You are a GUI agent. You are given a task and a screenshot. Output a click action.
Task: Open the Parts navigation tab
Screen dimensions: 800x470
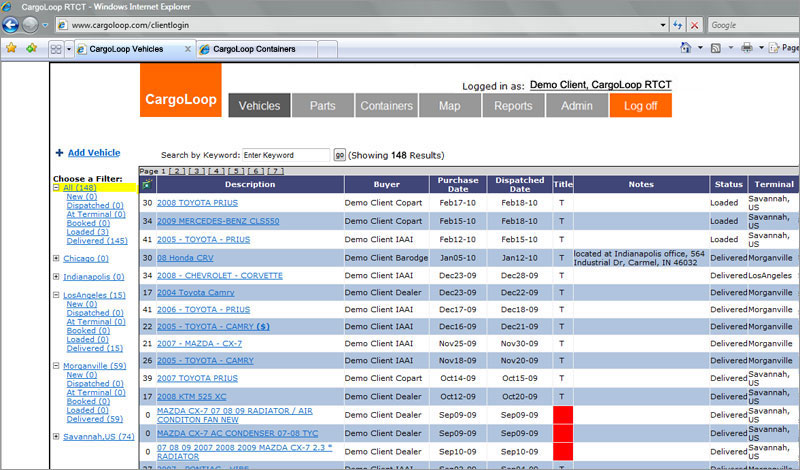point(322,106)
